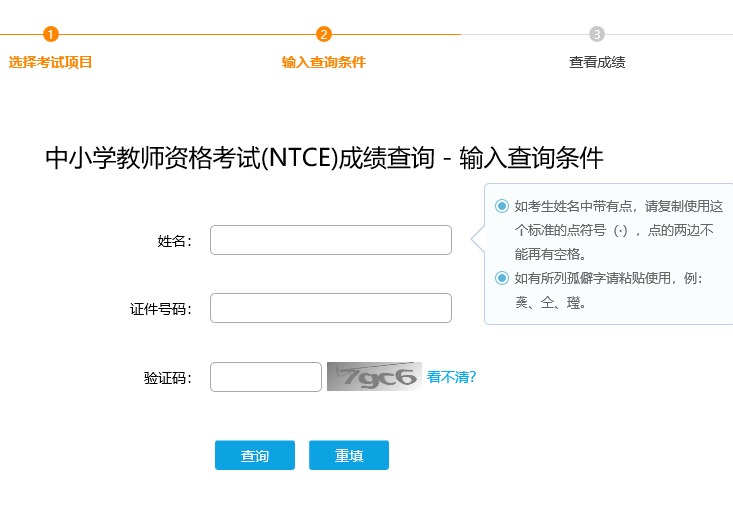733x514 pixels.
Task: Click the NTCE 成绩查询 page heading
Action: click(x=324, y=158)
